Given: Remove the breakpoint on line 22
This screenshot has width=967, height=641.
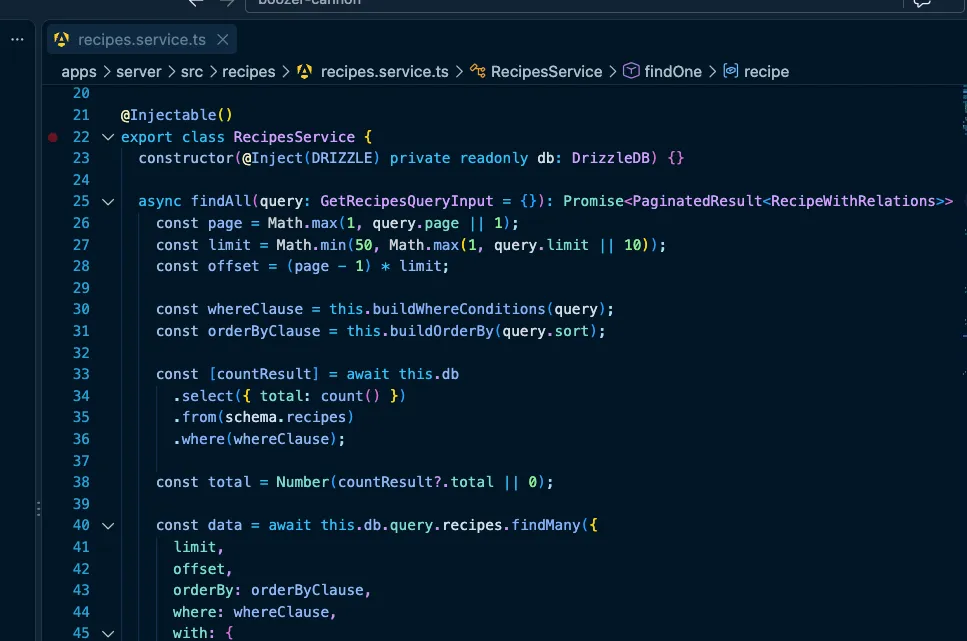Looking at the screenshot, I should point(53,137).
